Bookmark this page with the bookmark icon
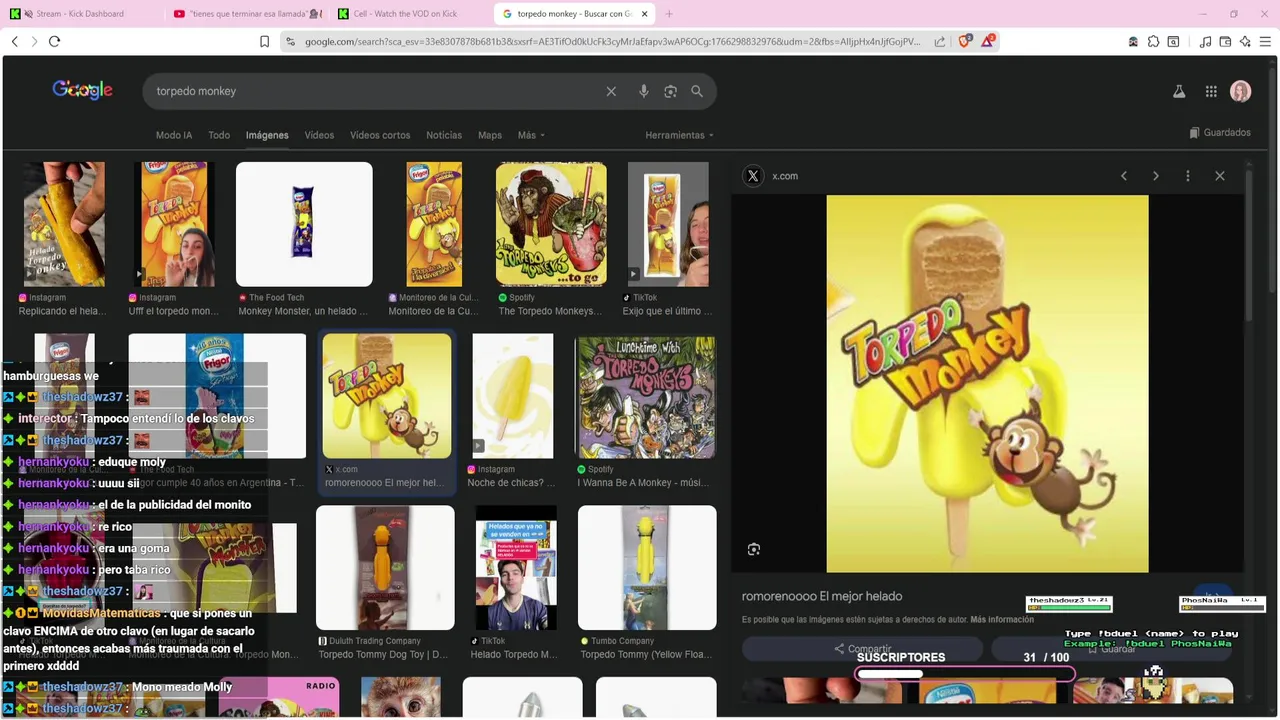The height and width of the screenshot is (720, 1280). (x=265, y=41)
